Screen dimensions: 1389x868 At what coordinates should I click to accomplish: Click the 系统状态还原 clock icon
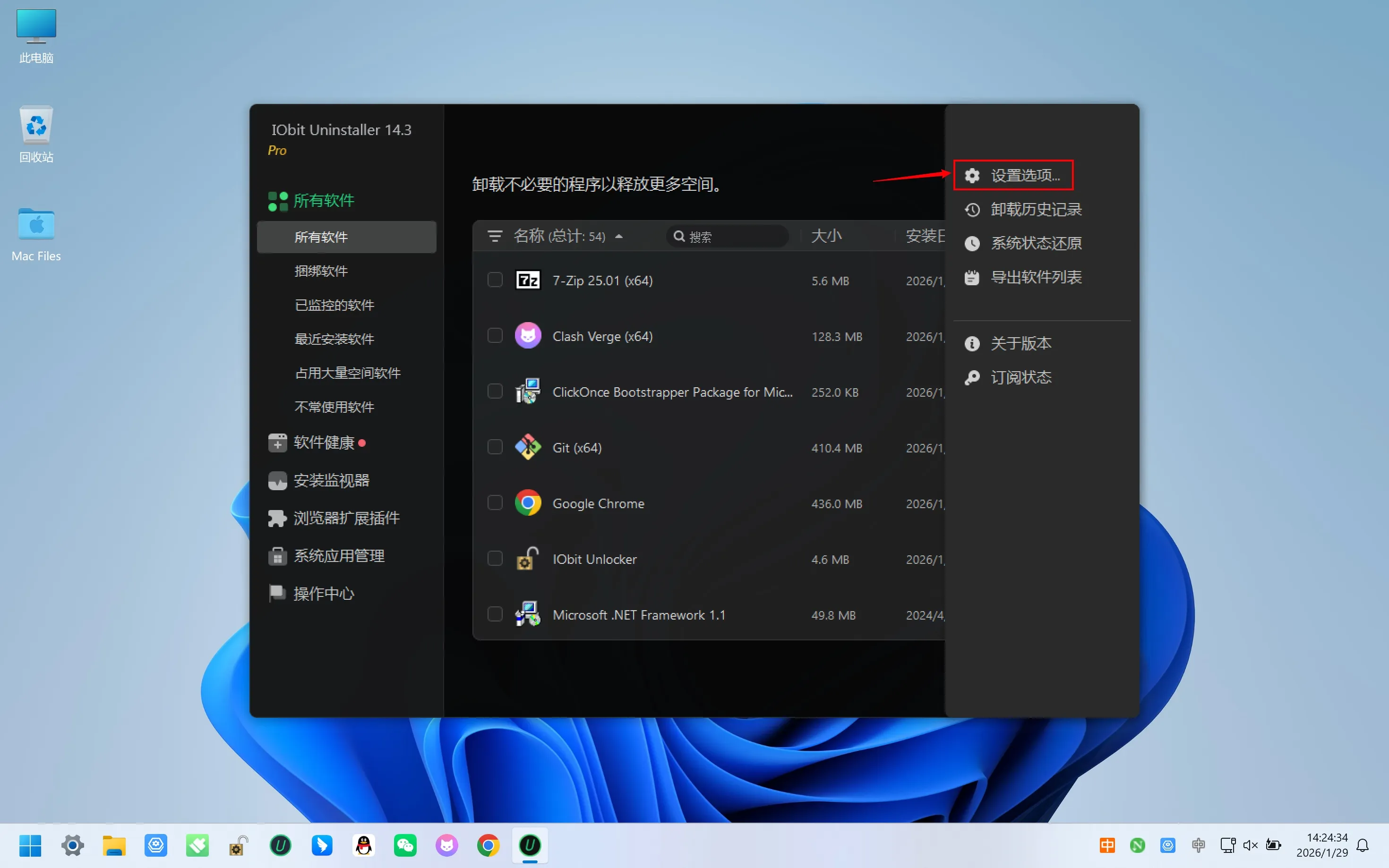click(971, 243)
